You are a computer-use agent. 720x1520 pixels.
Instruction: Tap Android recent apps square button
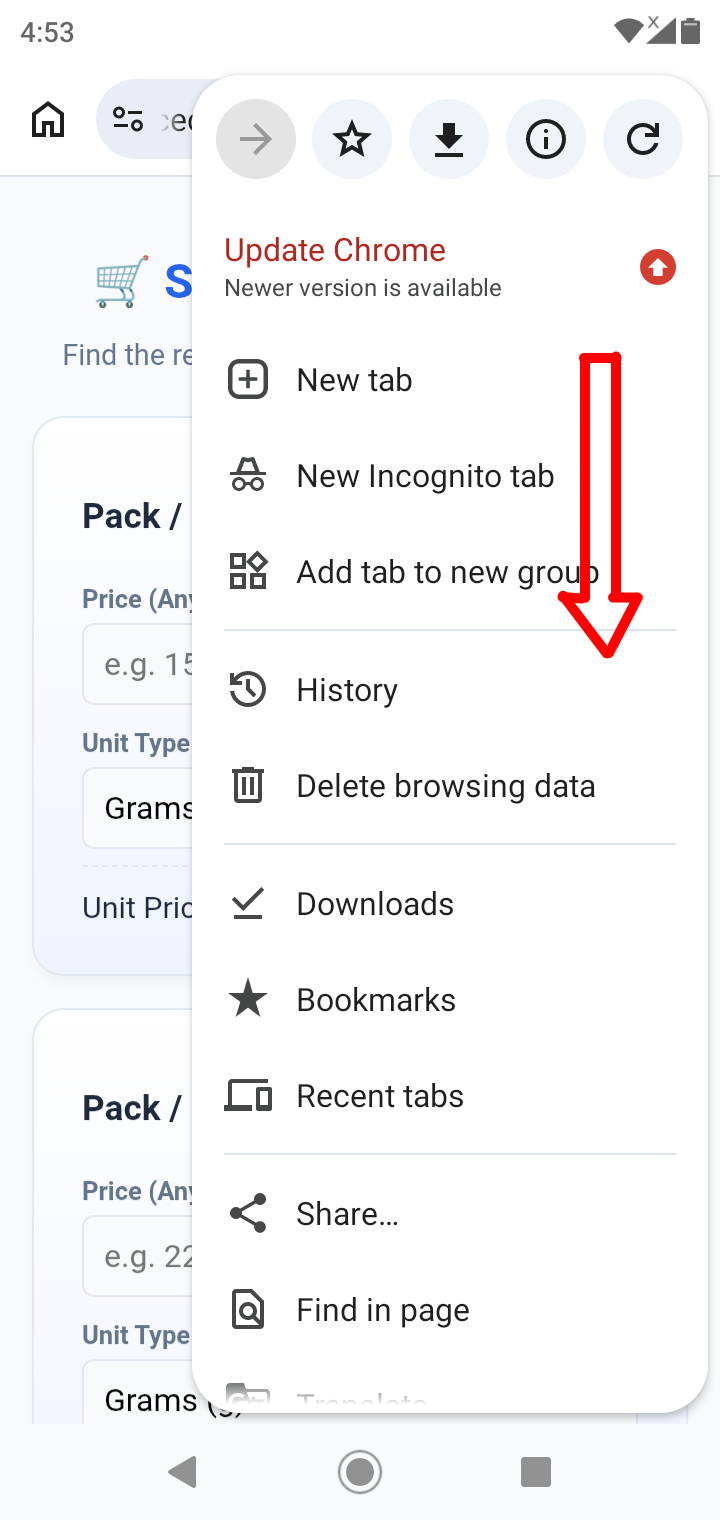click(x=536, y=1472)
